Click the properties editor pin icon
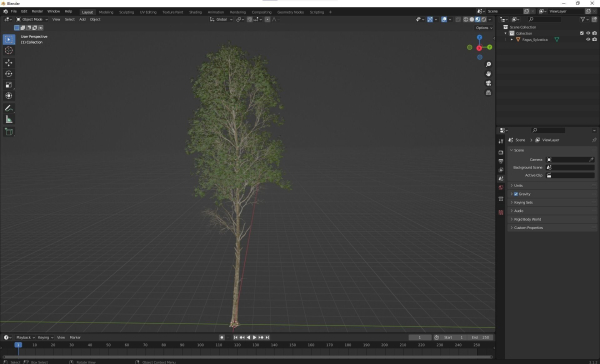This screenshot has width=600, height=364. point(594,140)
